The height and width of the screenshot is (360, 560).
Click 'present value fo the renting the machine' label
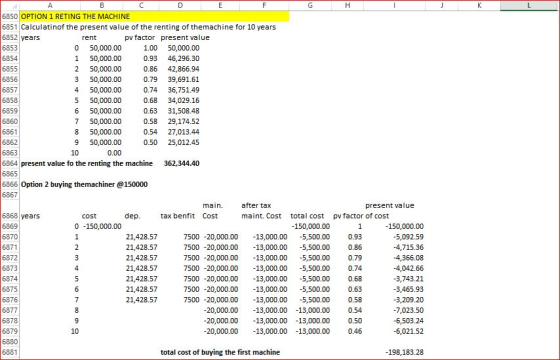[x=87, y=163]
